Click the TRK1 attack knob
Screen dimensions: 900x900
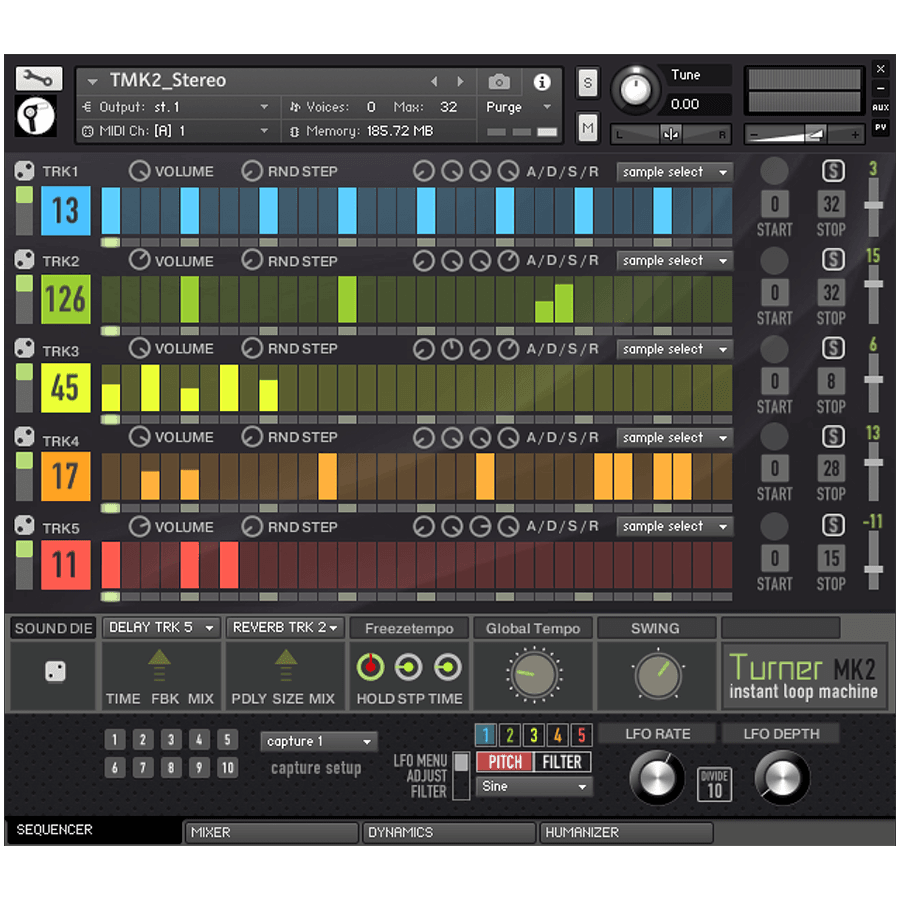(x=424, y=171)
